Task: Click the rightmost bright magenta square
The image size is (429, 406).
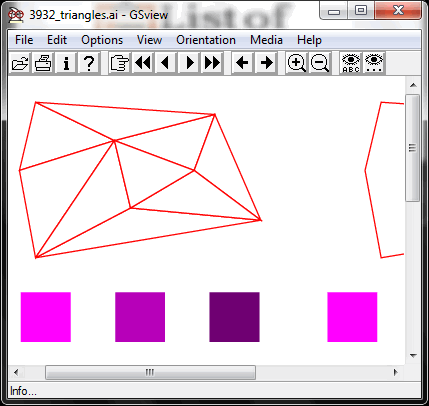Action: point(352,317)
